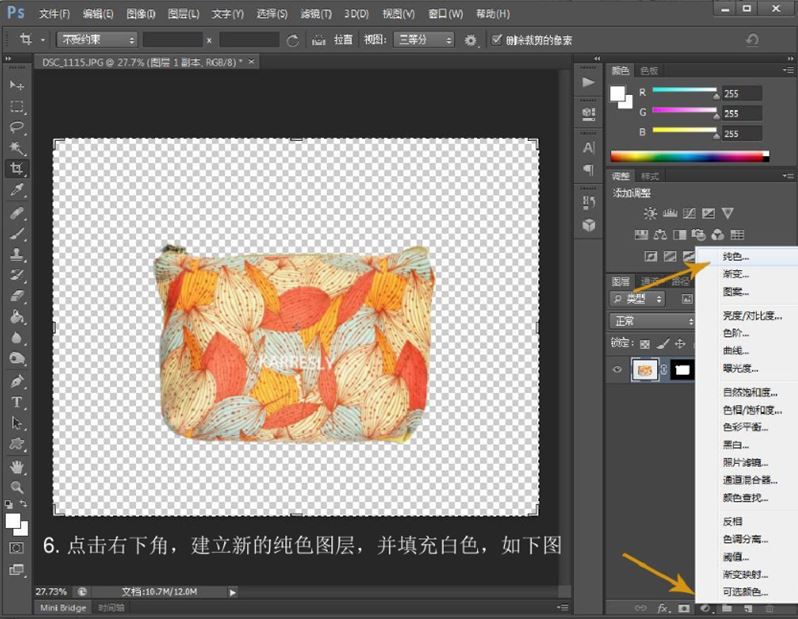This screenshot has width=798, height=619.
Task: Choose 纯色... from the adjustment menu
Action: tap(736, 258)
